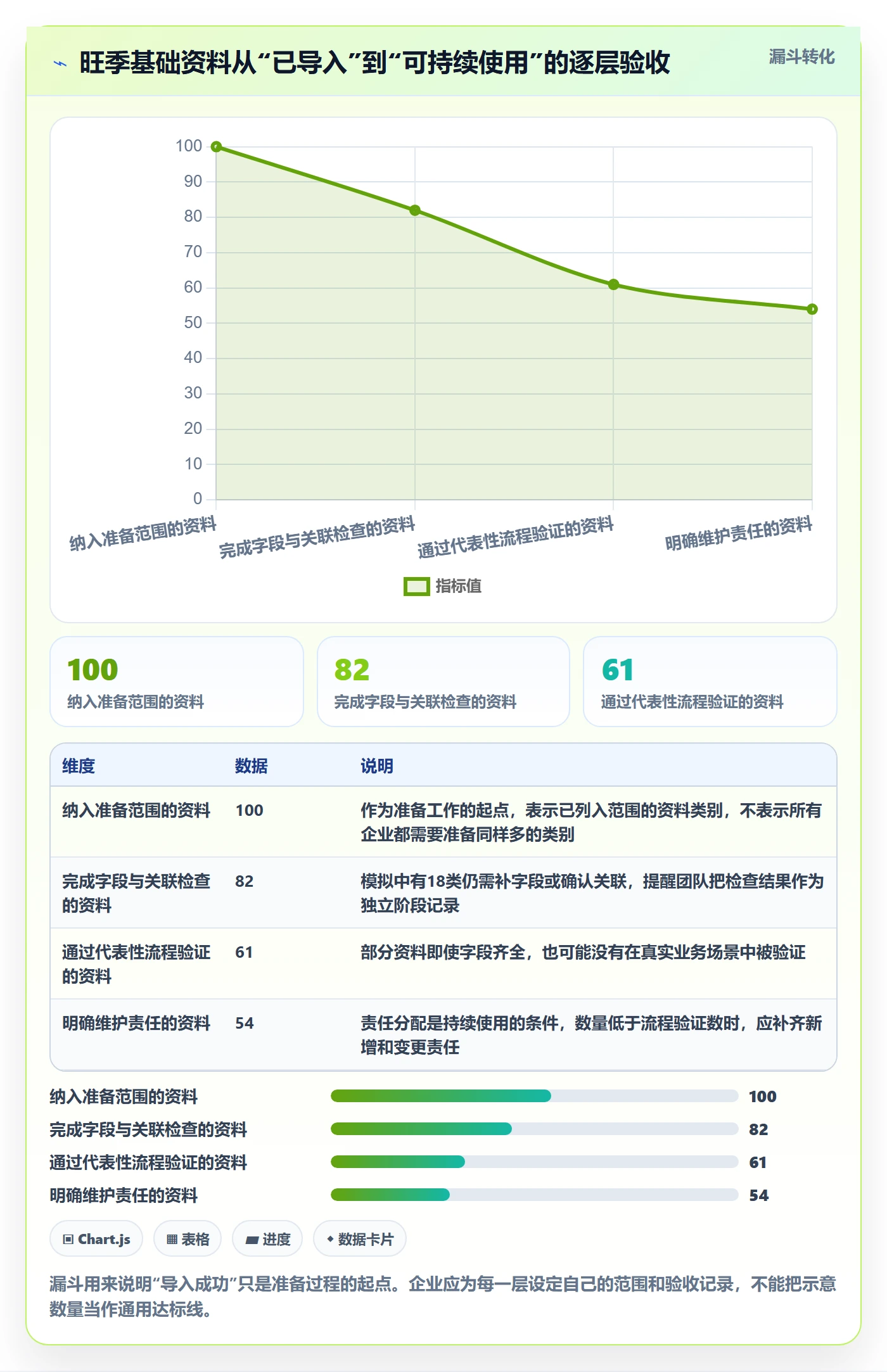Select the chart data point at 61
Screen dimensions: 887x1372
pos(613,284)
